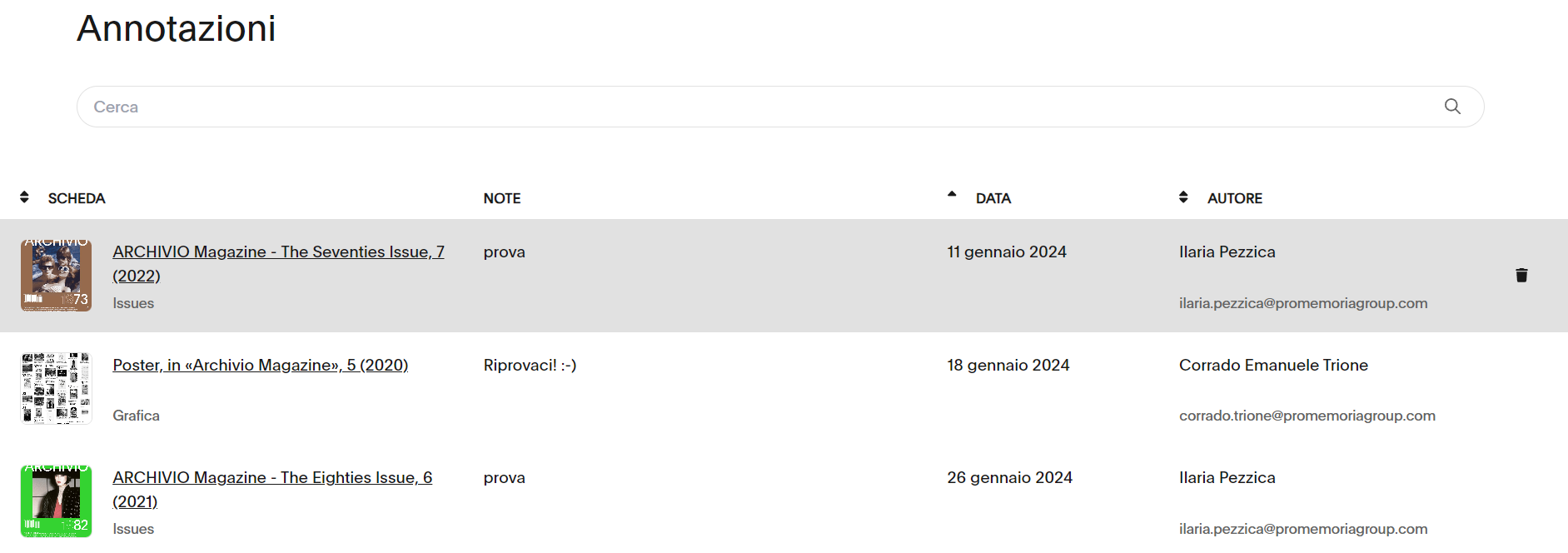The image size is (1568, 553).
Task: Sort by Data column arrow
Action: point(952,195)
